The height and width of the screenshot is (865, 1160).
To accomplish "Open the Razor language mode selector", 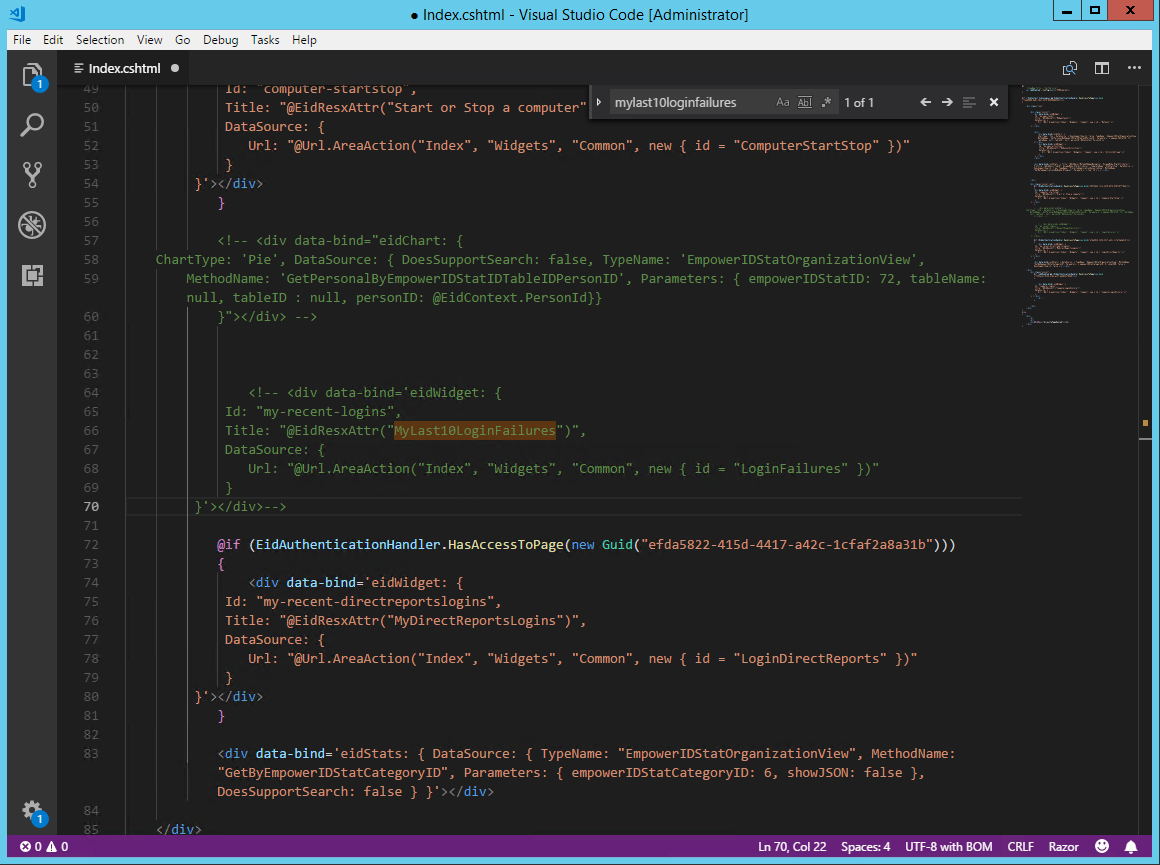I will (x=1063, y=846).
